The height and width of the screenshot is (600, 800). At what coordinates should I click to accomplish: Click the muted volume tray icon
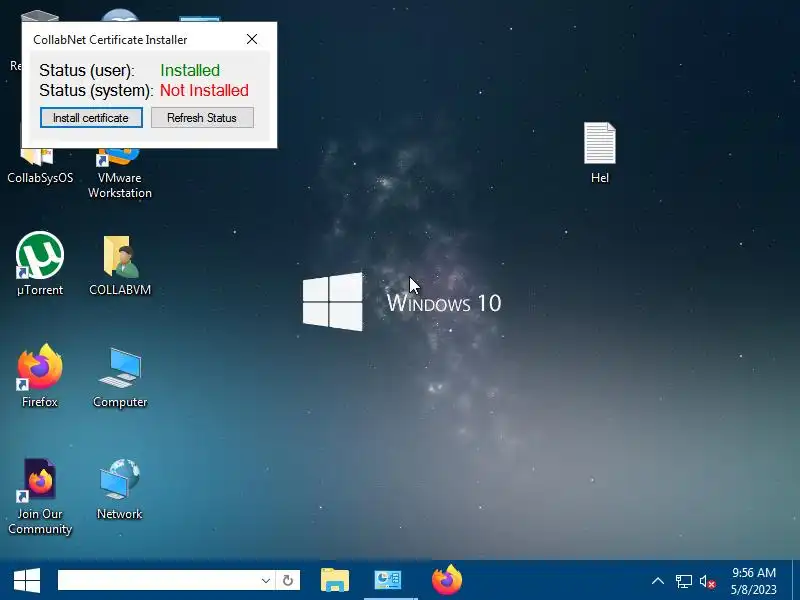707,581
